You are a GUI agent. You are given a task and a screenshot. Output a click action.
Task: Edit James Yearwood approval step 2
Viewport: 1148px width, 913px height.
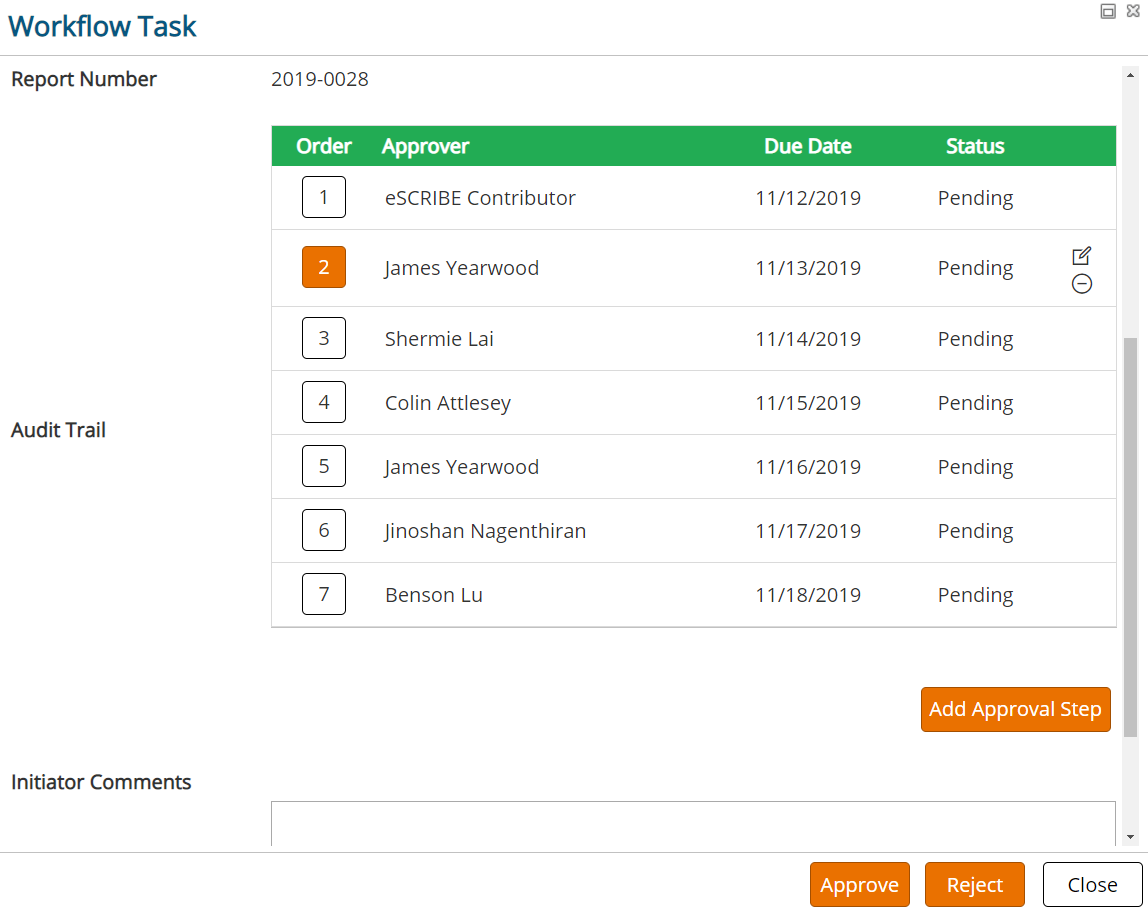pos(1081,256)
